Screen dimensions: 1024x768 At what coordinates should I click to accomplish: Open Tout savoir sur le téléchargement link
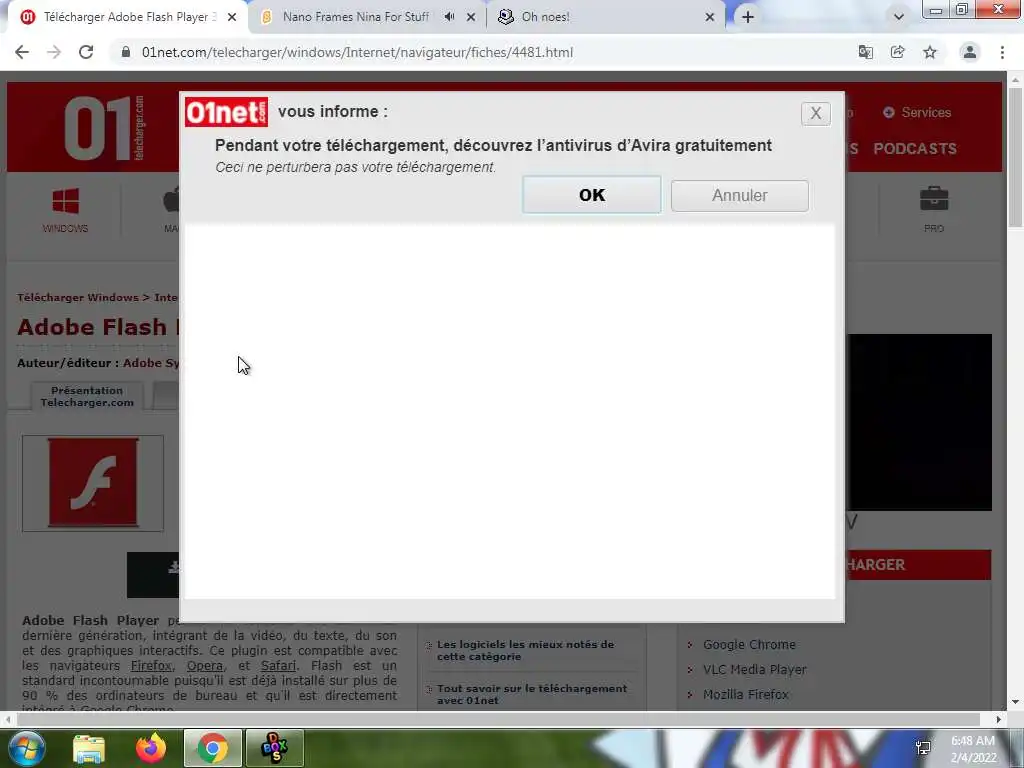pos(532,694)
